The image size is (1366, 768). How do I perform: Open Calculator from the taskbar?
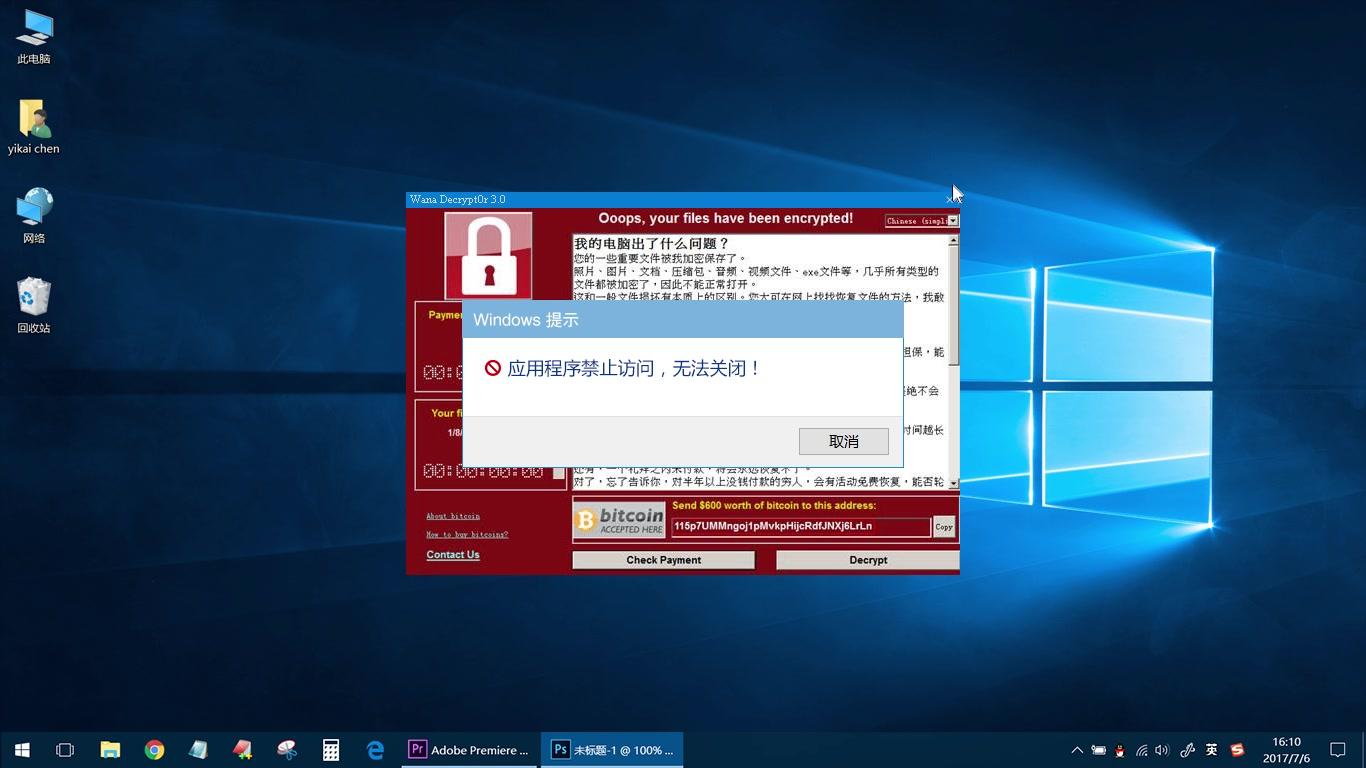tap(331, 749)
